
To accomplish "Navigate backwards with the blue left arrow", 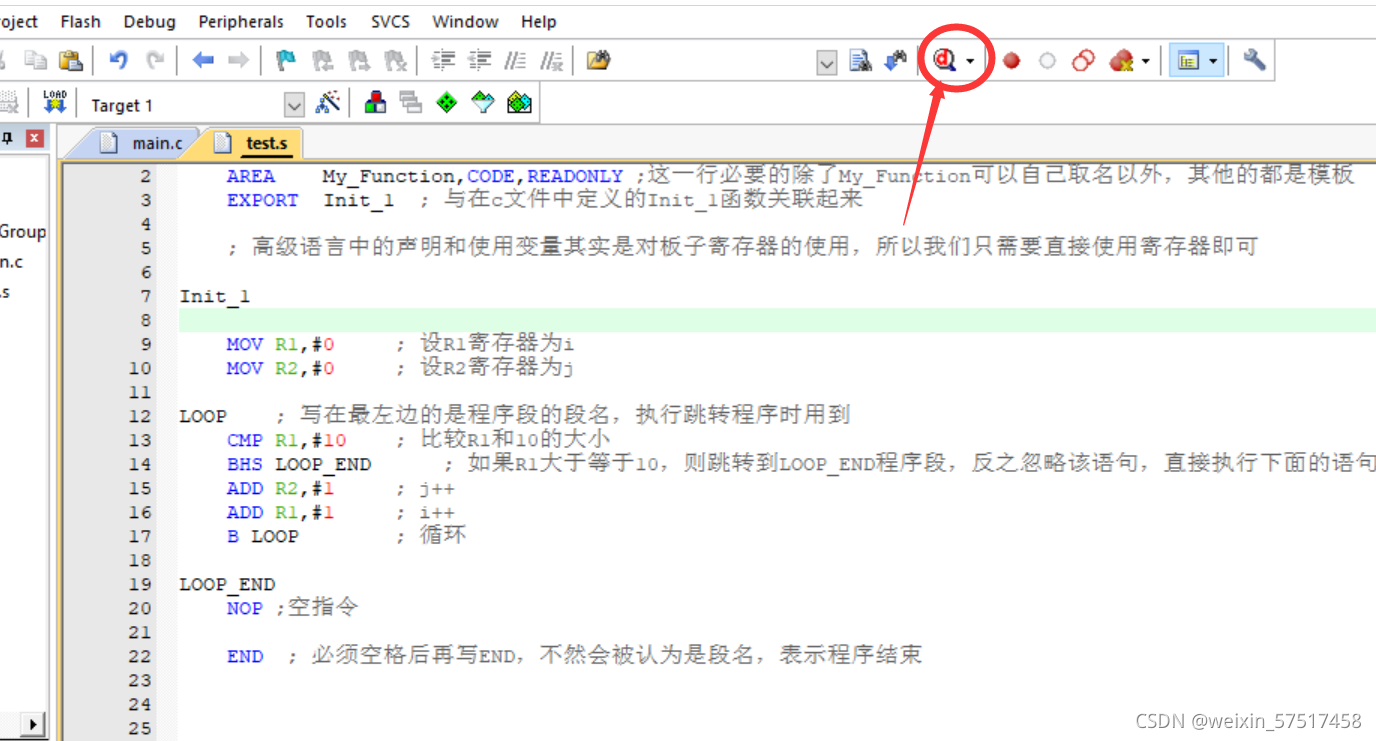I will [x=203, y=61].
